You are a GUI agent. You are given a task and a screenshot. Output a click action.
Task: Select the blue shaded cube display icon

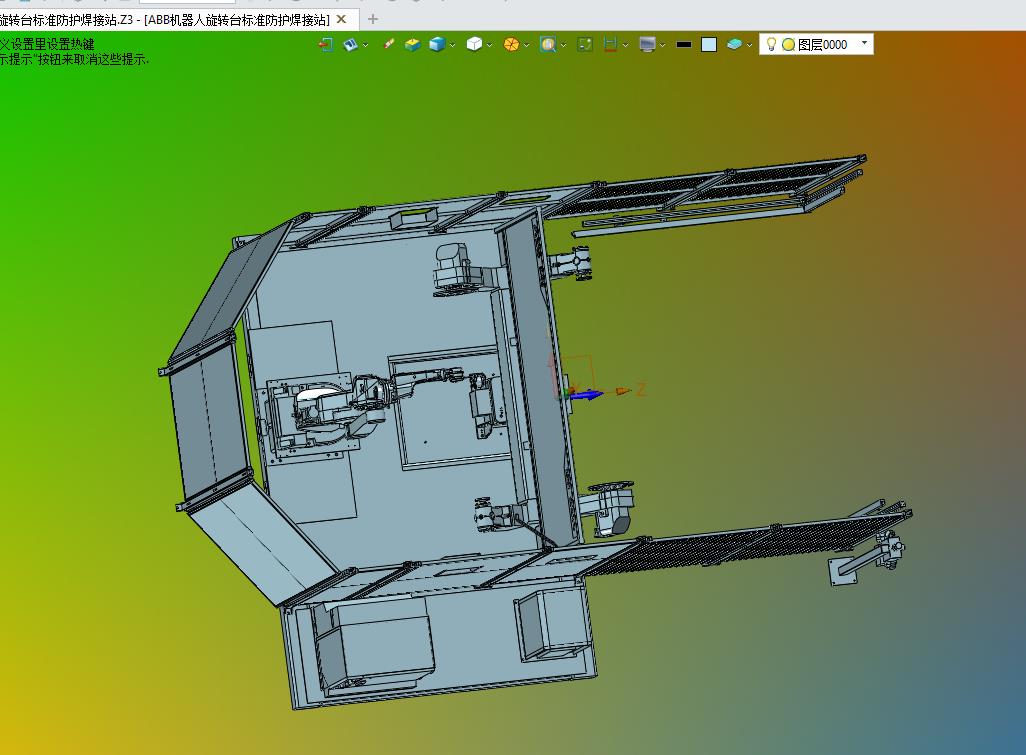[437, 44]
